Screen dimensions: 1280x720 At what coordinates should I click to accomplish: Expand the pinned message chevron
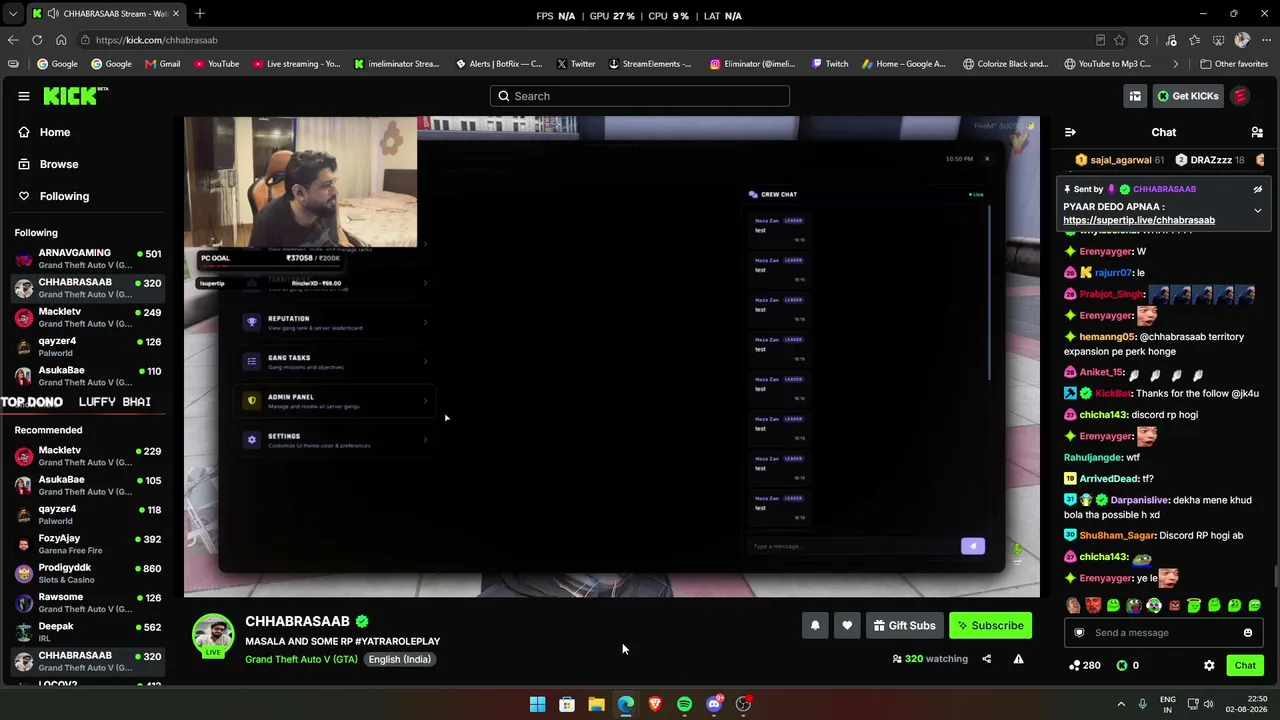pos(1258,211)
